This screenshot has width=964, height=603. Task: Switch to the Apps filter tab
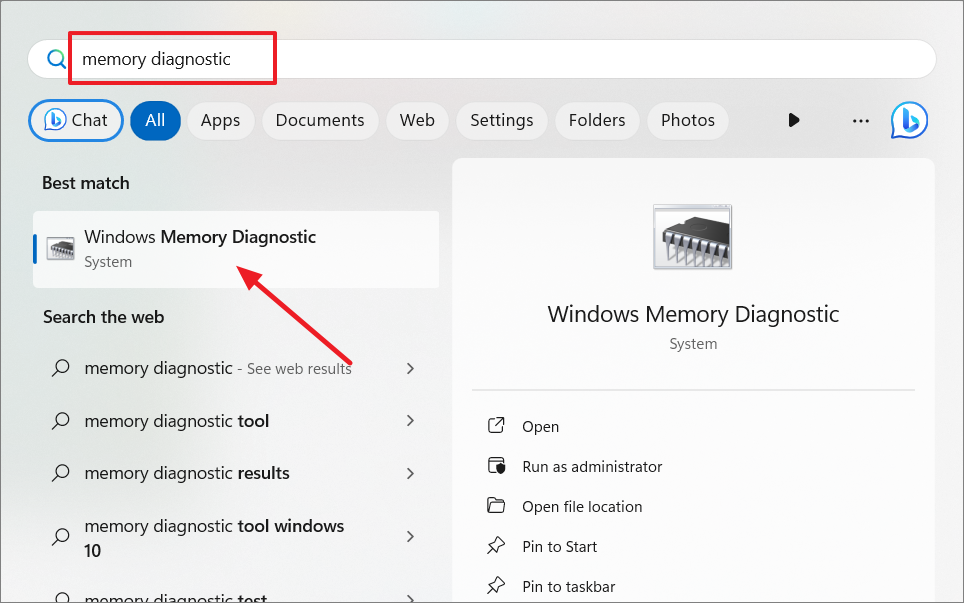220,120
